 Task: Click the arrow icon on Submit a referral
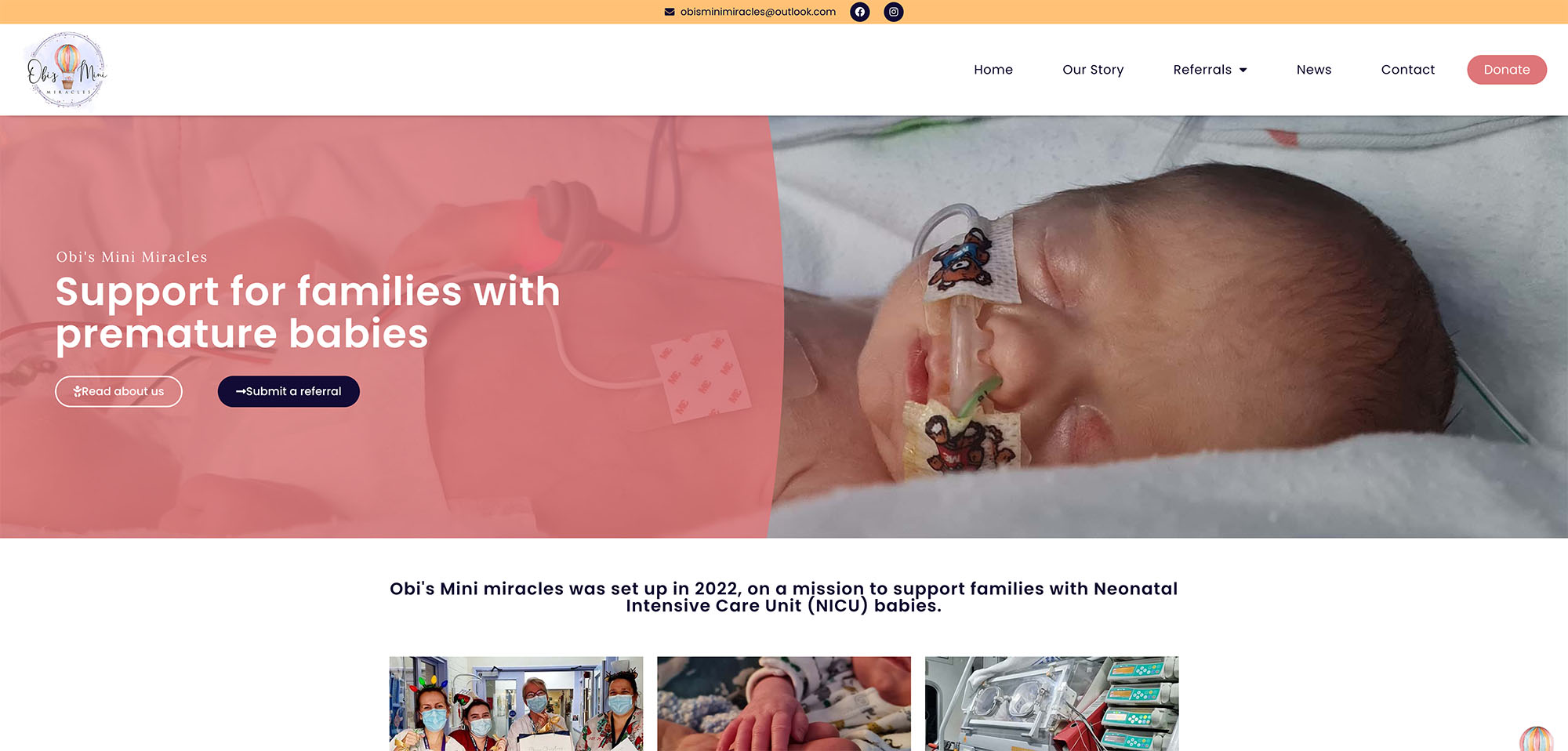point(241,391)
